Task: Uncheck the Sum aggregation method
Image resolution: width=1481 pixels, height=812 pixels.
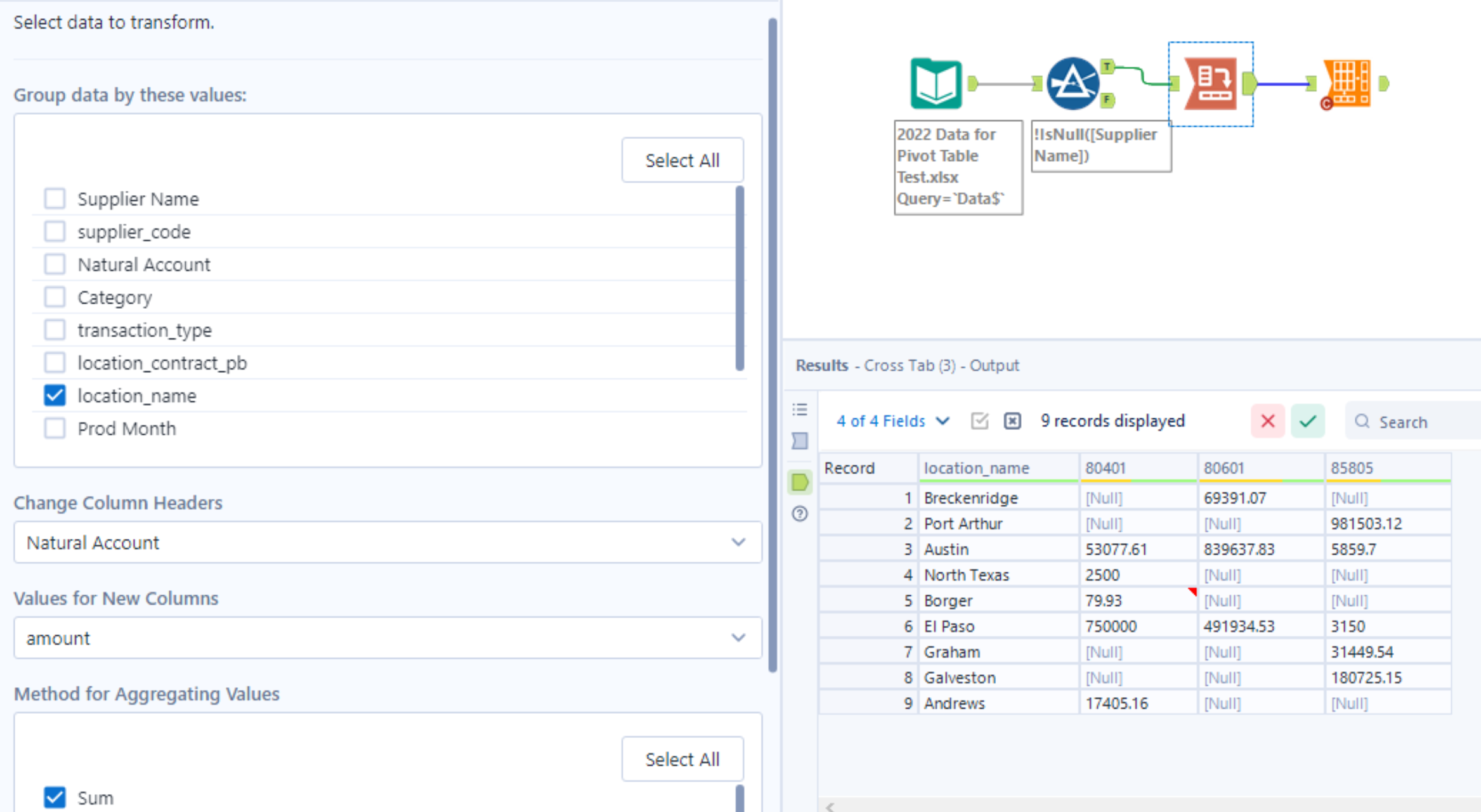Action: 55,797
